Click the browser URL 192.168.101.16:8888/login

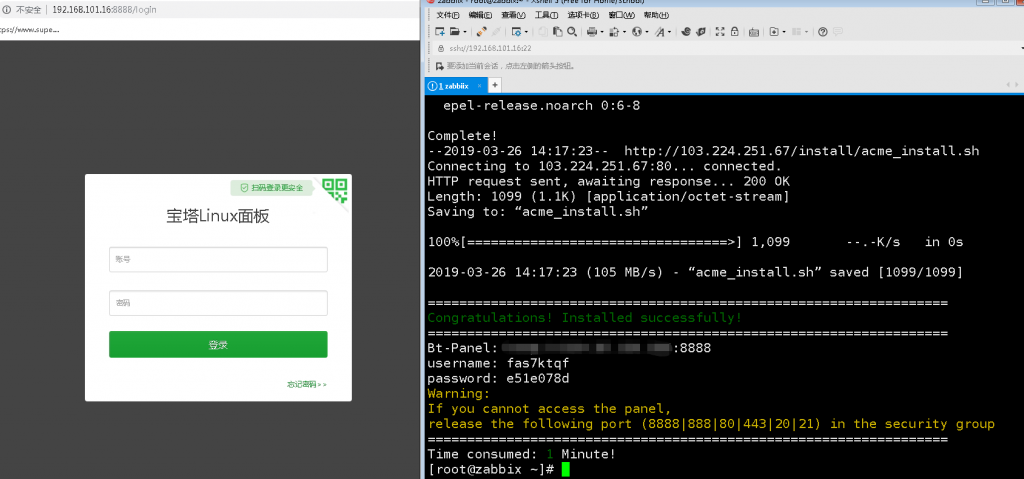click(x=104, y=10)
